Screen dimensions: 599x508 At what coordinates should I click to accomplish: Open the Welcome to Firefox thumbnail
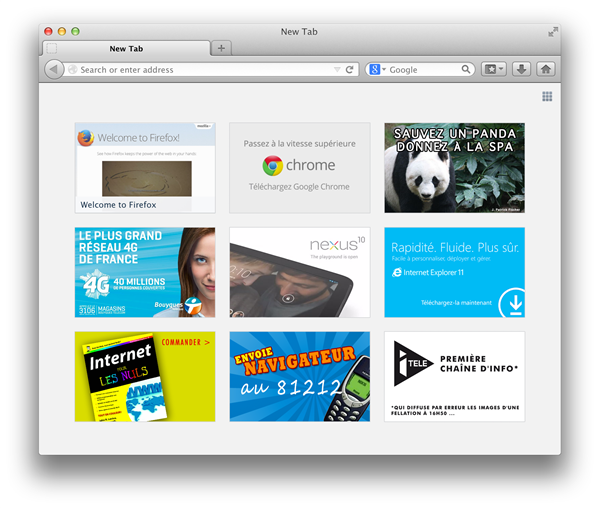[145, 168]
